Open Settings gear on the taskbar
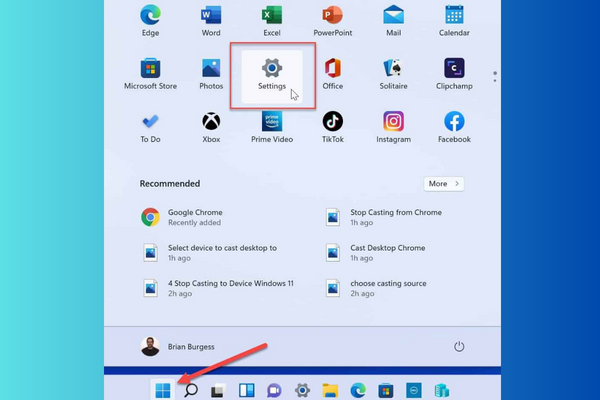Viewport: 600px width, 400px height. tap(302, 390)
